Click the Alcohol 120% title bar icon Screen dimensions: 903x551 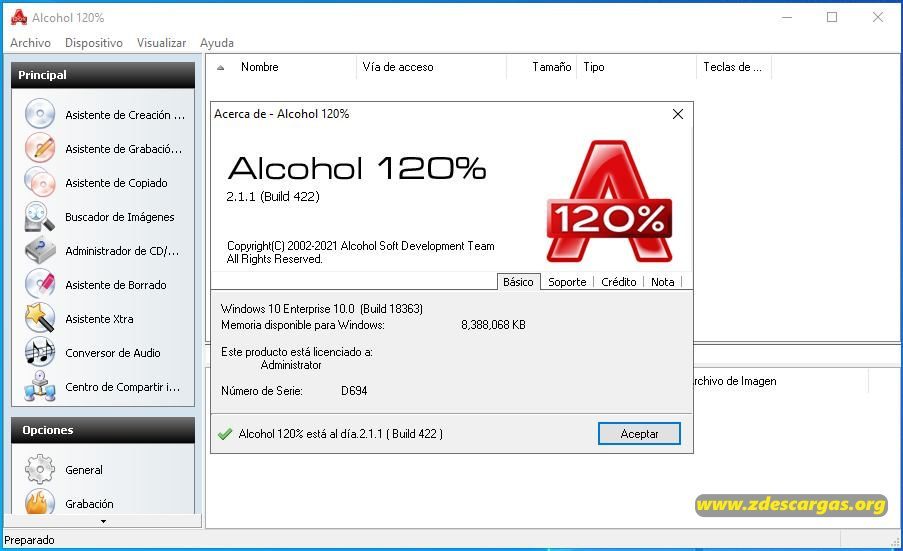click(19, 17)
